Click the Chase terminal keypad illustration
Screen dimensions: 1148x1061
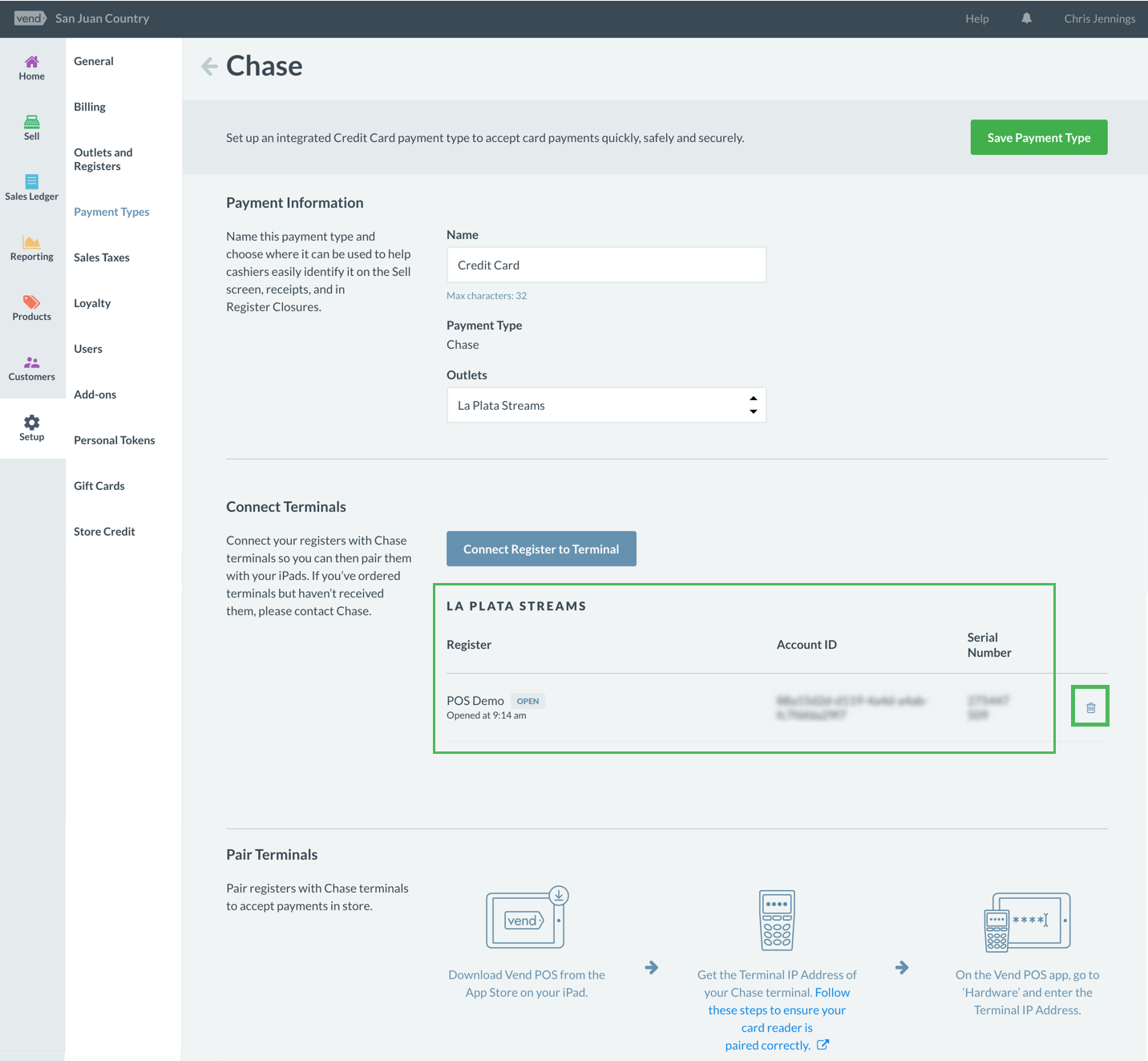[x=777, y=920]
